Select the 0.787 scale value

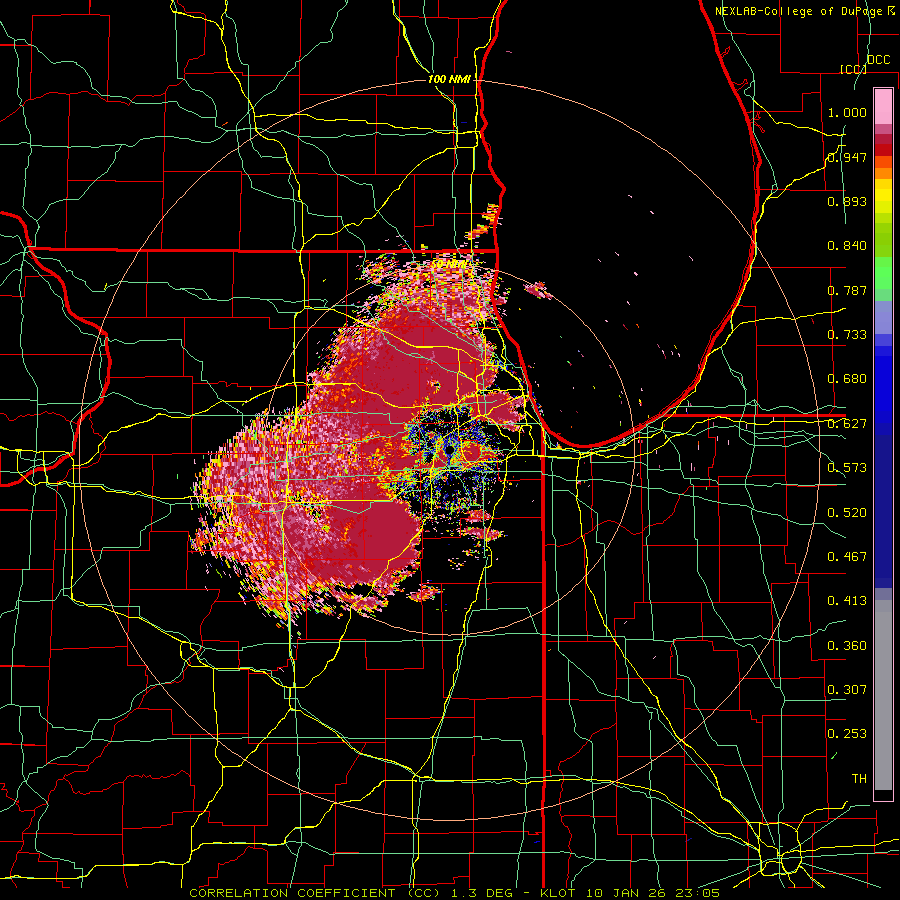point(847,290)
